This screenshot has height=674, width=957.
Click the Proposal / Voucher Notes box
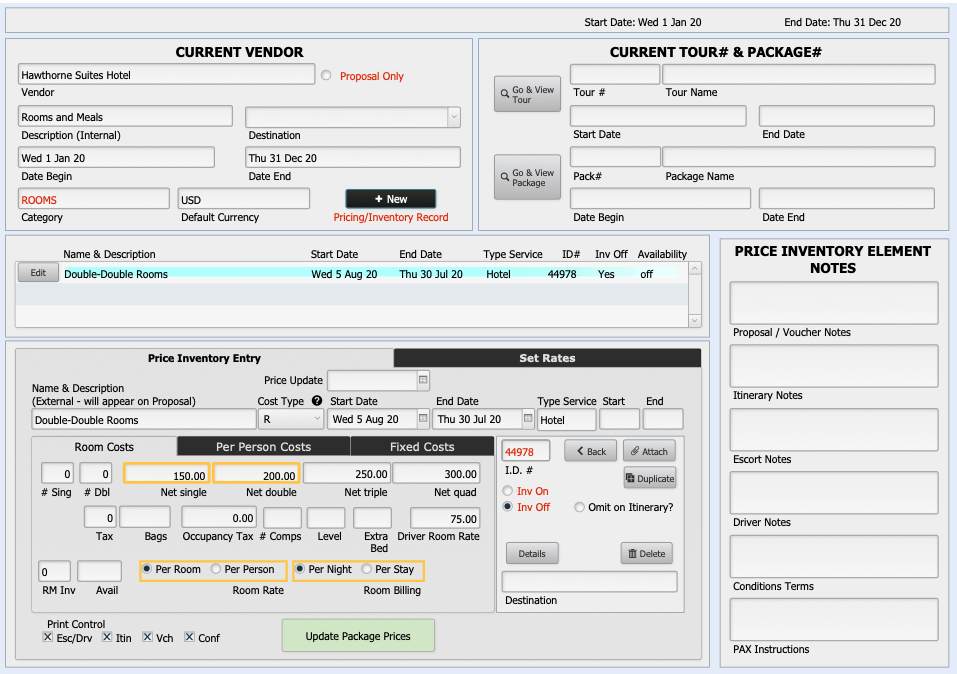834,303
